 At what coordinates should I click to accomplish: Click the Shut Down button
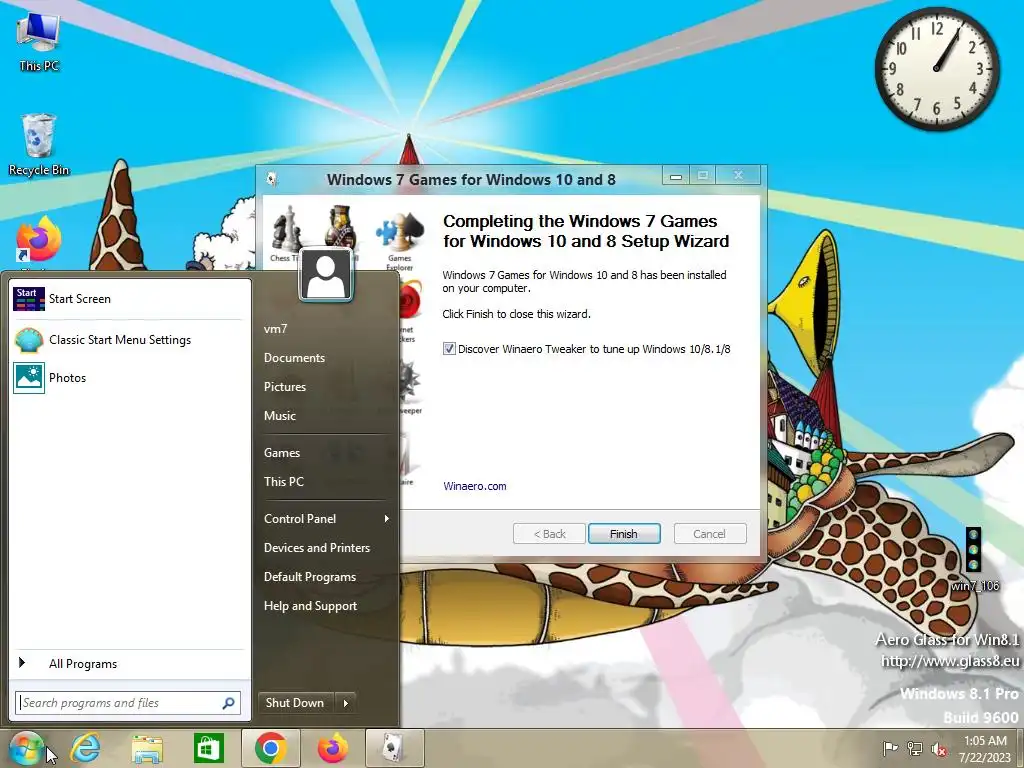pyautogui.click(x=295, y=703)
